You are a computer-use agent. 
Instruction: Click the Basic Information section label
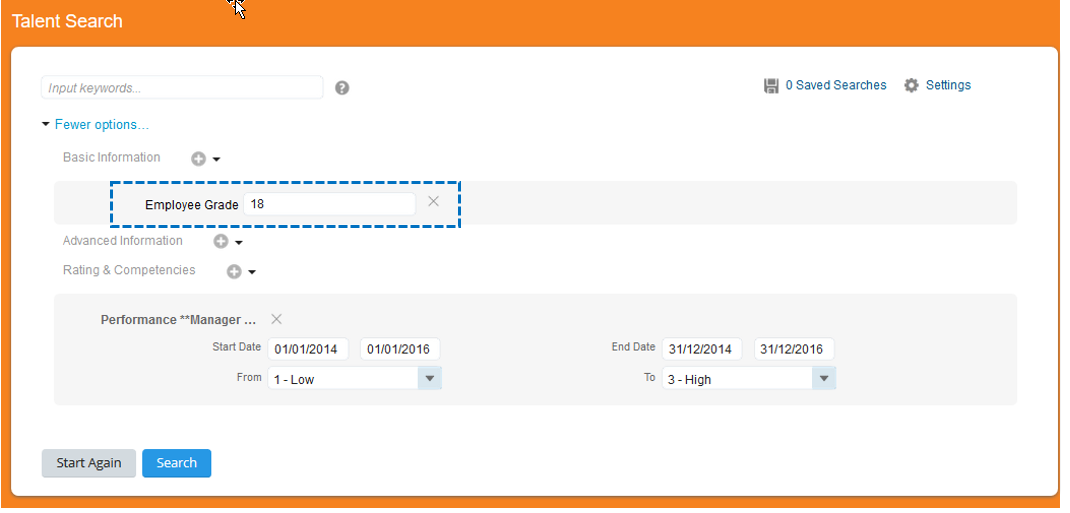[x=111, y=158]
